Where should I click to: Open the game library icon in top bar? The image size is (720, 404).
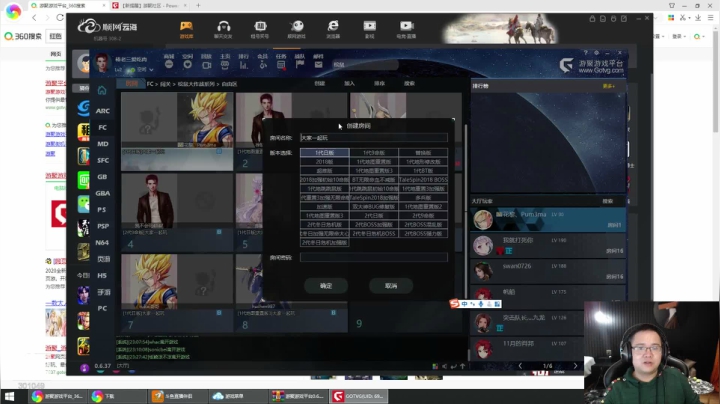(x=186, y=29)
